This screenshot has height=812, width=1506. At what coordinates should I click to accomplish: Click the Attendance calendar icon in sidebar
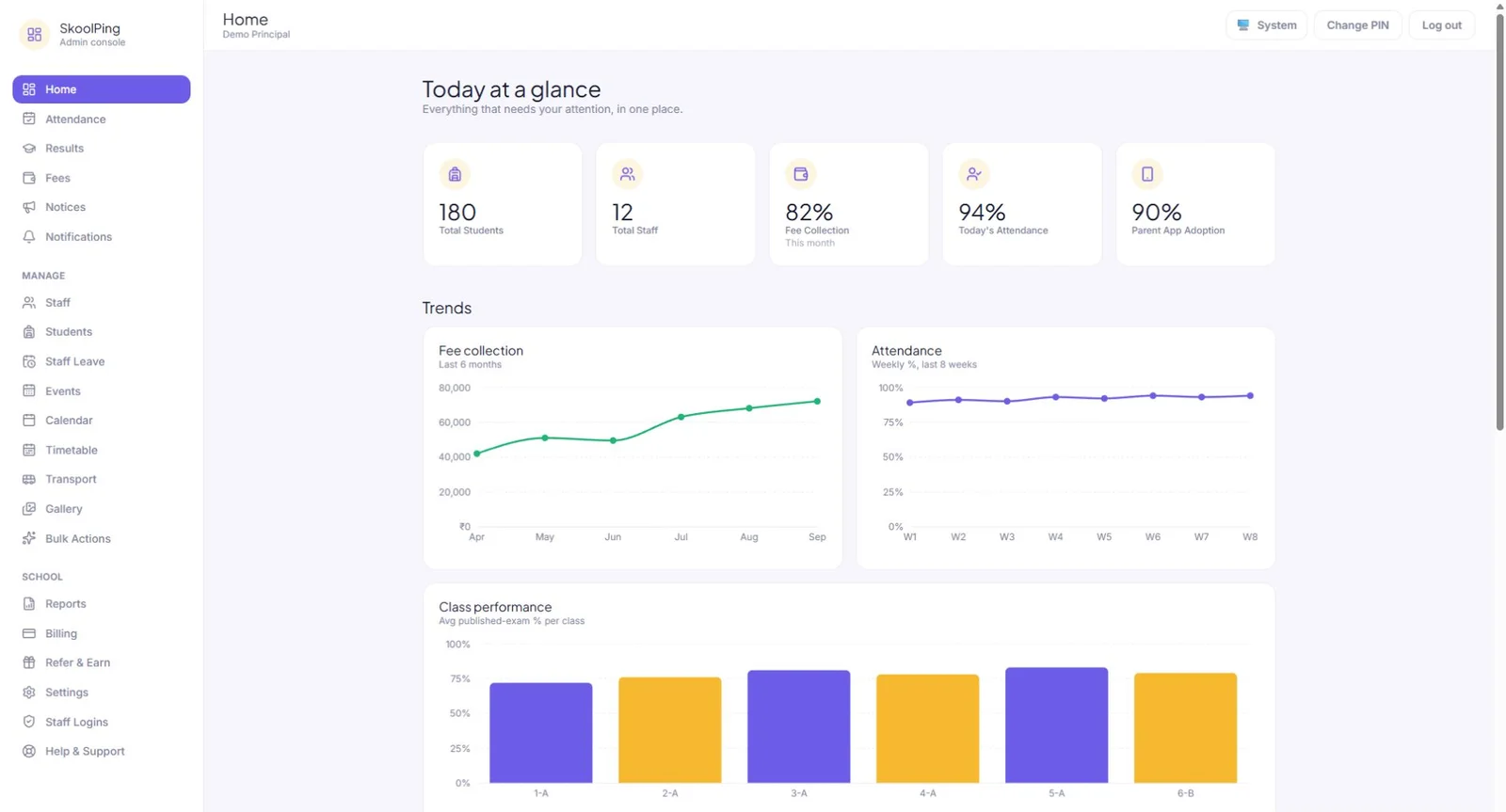[29, 119]
